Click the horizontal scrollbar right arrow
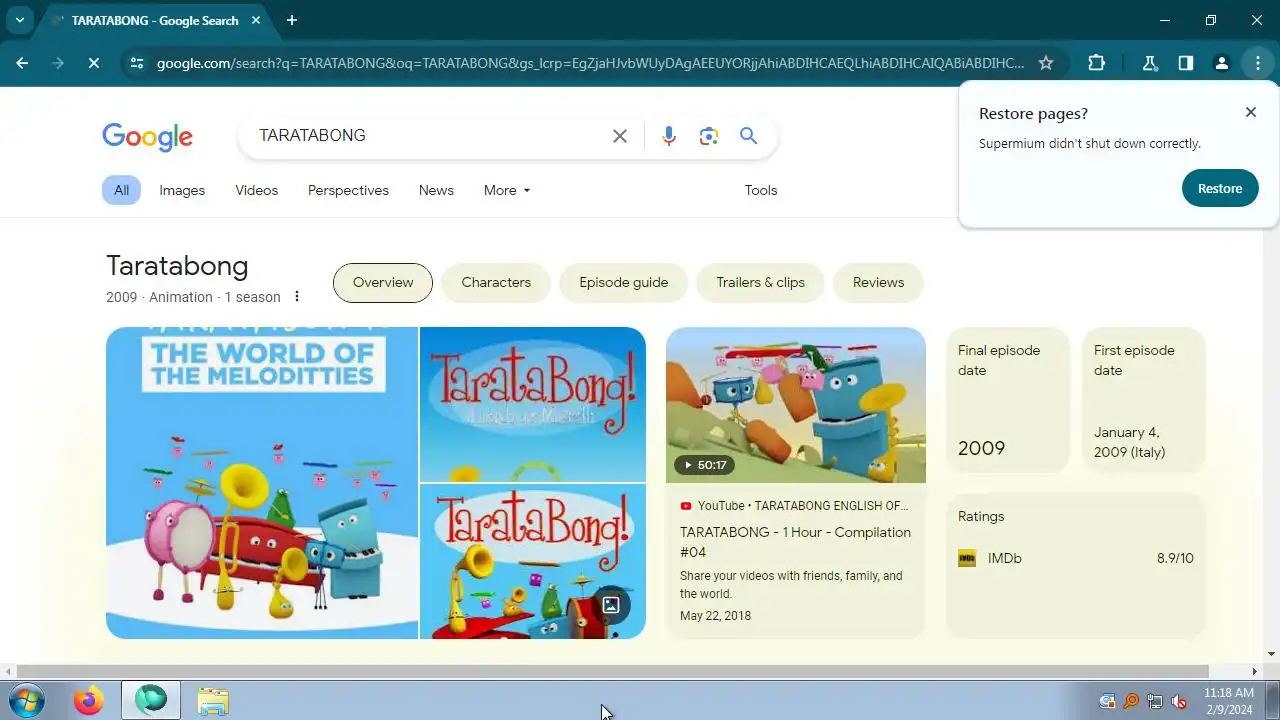1280x720 pixels. (x=1255, y=671)
